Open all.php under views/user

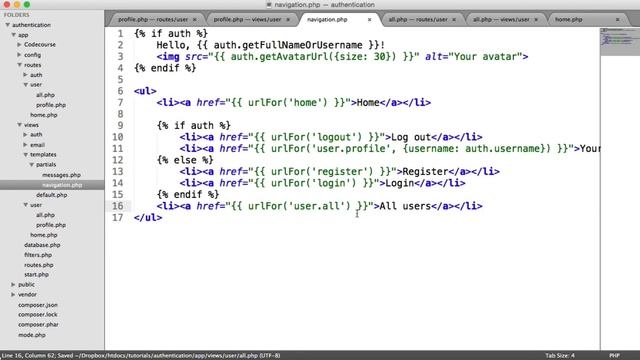tap(45, 215)
